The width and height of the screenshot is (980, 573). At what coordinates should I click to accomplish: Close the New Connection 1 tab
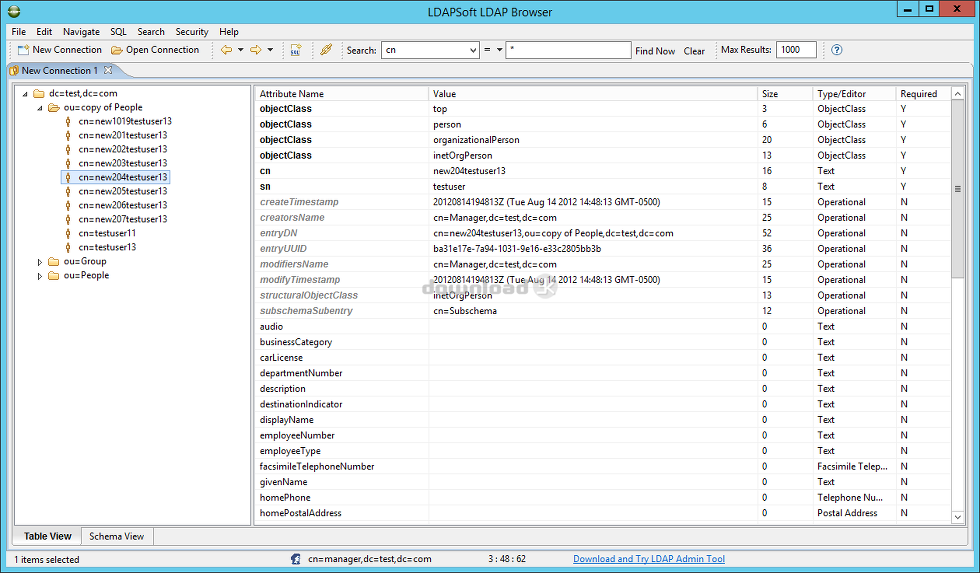108,71
